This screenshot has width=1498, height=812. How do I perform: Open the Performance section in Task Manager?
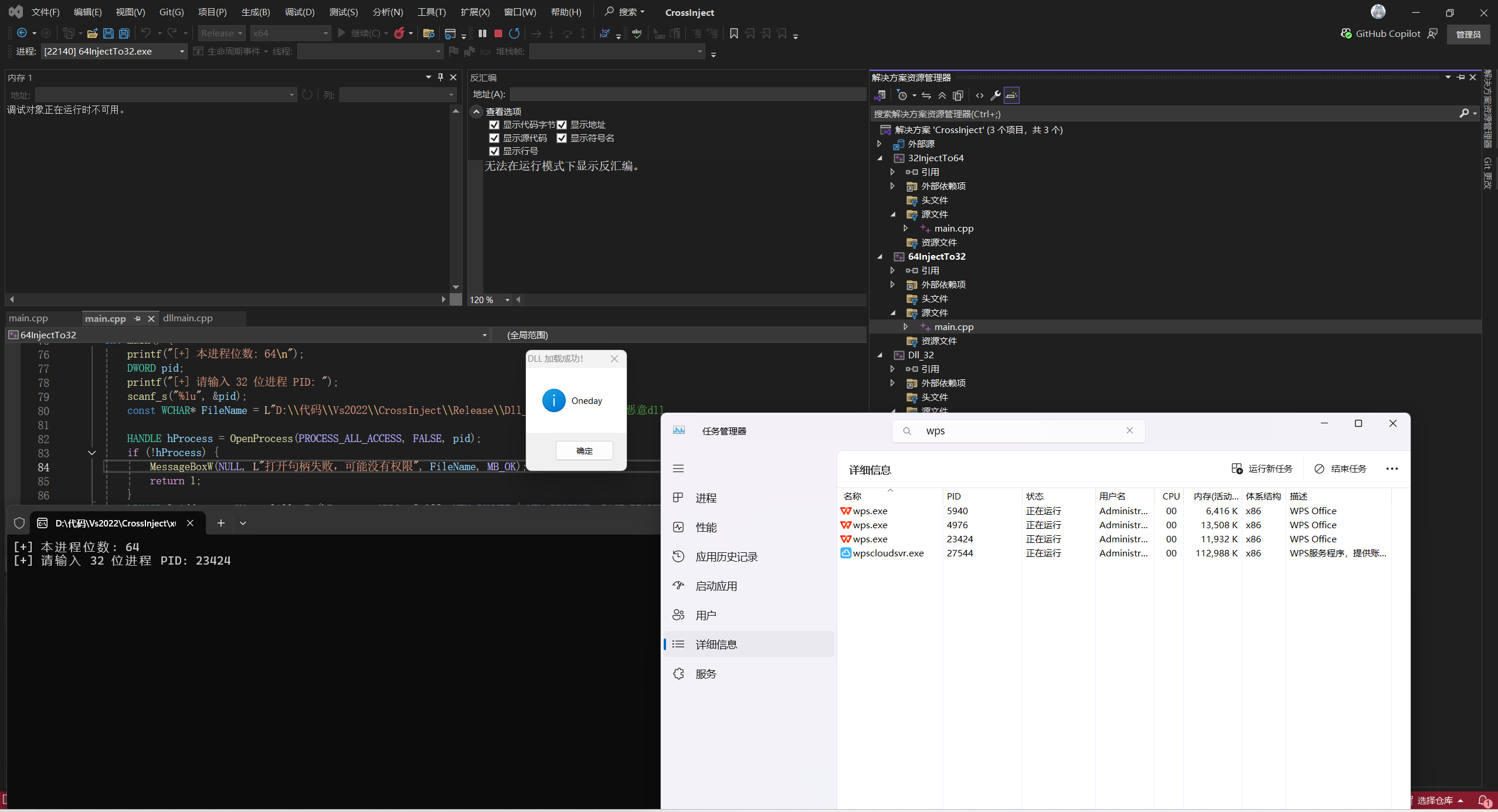tap(706, 527)
